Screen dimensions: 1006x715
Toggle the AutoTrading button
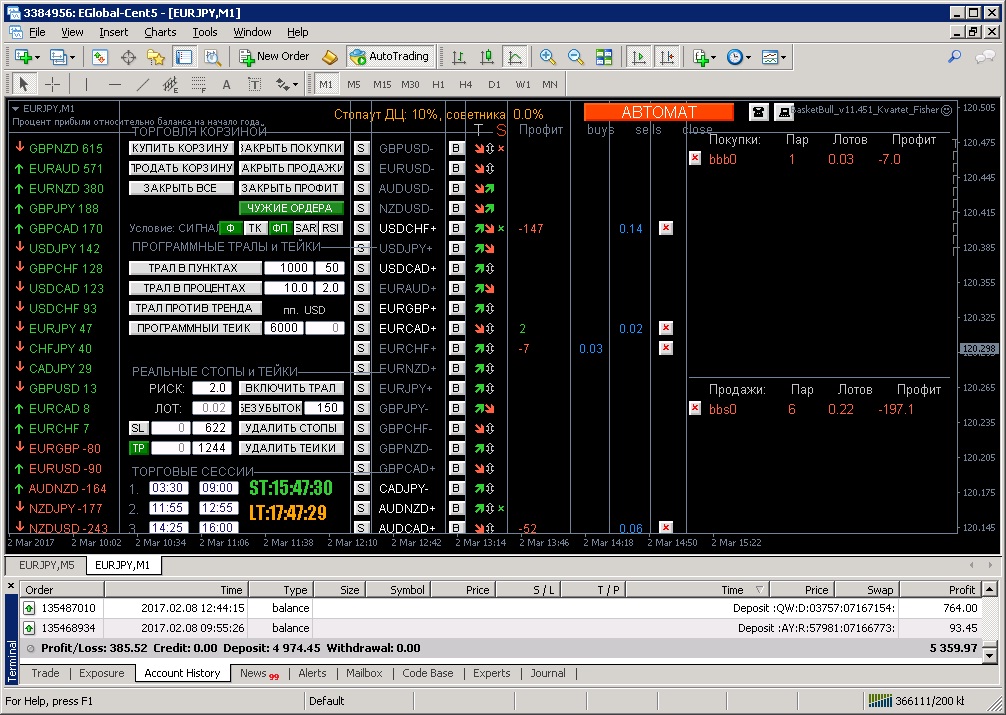click(x=389, y=57)
